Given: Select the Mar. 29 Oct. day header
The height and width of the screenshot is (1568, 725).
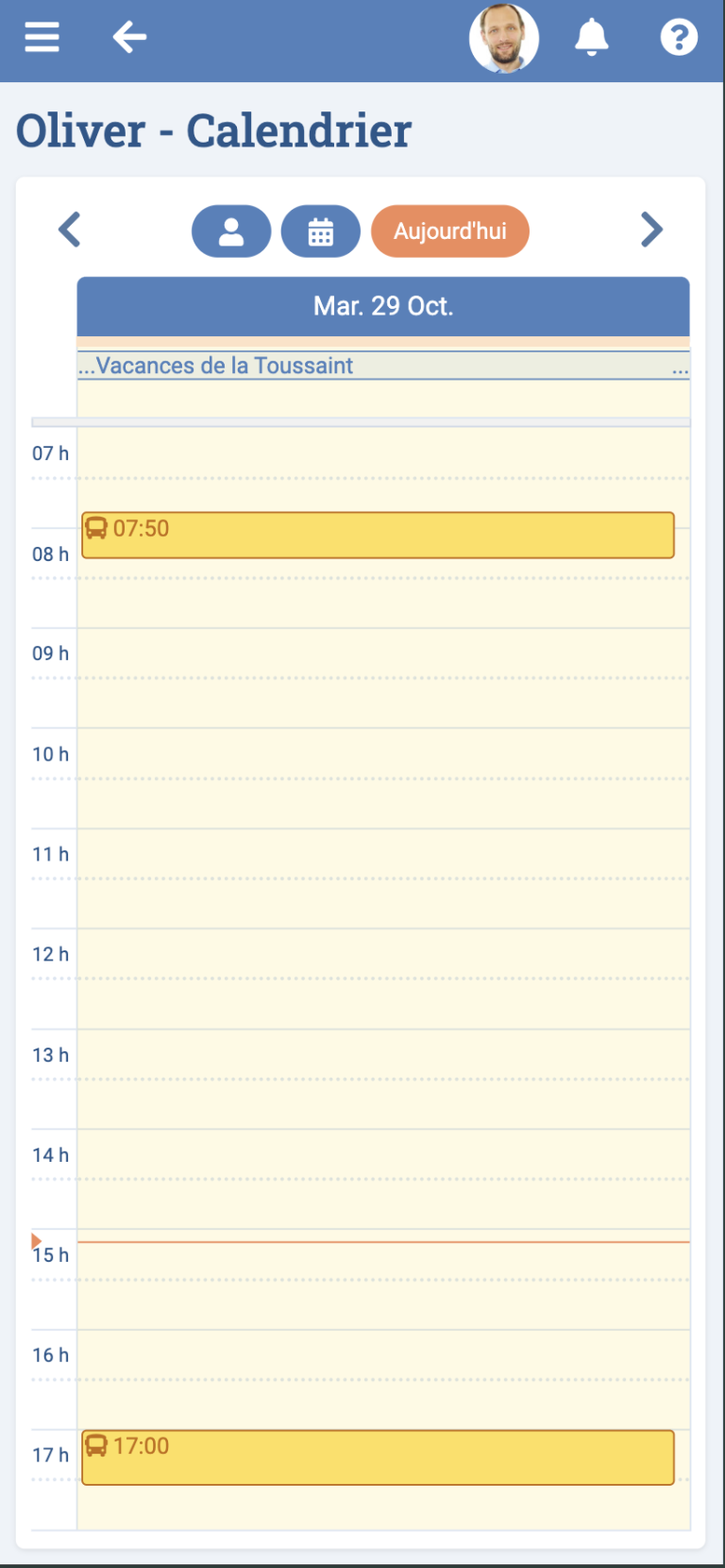Looking at the screenshot, I should [x=383, y=306].
